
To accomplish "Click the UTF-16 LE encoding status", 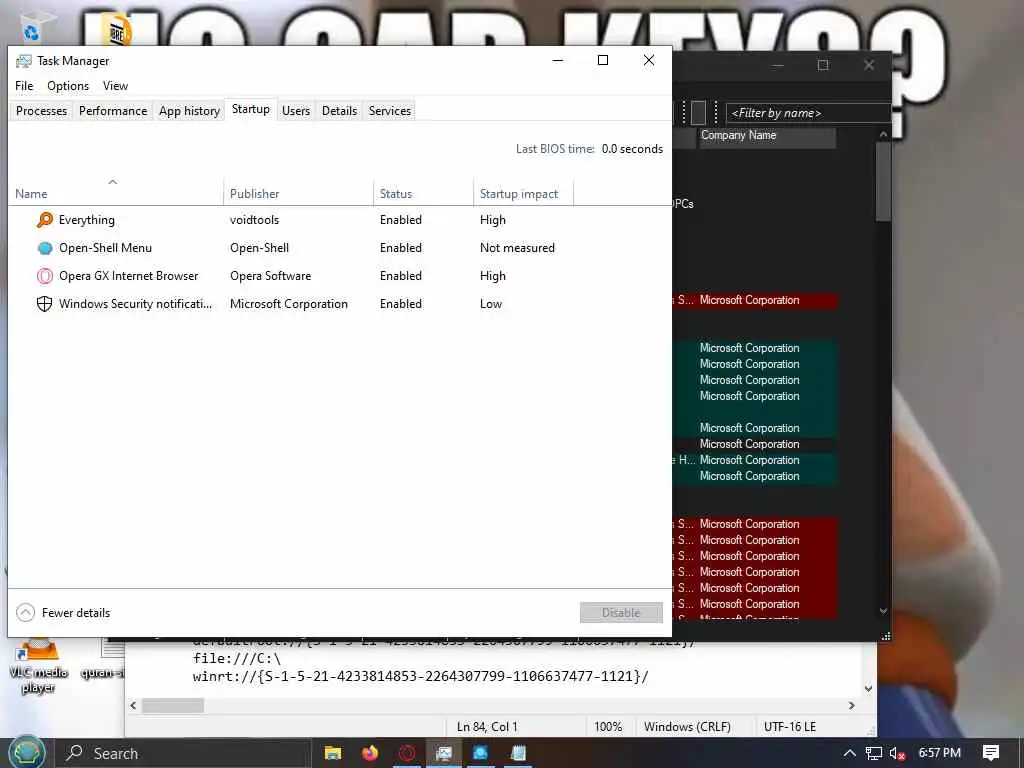I will coord(790,727).
